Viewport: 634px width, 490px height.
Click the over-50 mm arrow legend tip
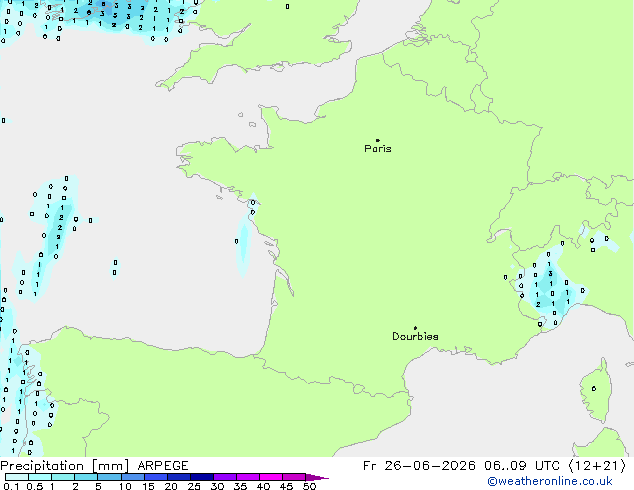(317, 477)
